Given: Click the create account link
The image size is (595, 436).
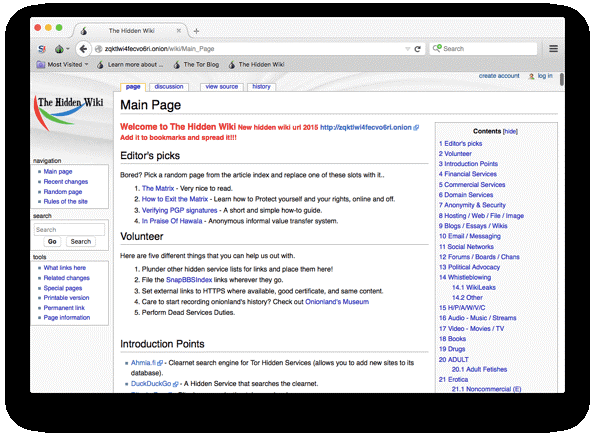Looking at the screenshot, I should pyautogui.click(x=499, y=76).
